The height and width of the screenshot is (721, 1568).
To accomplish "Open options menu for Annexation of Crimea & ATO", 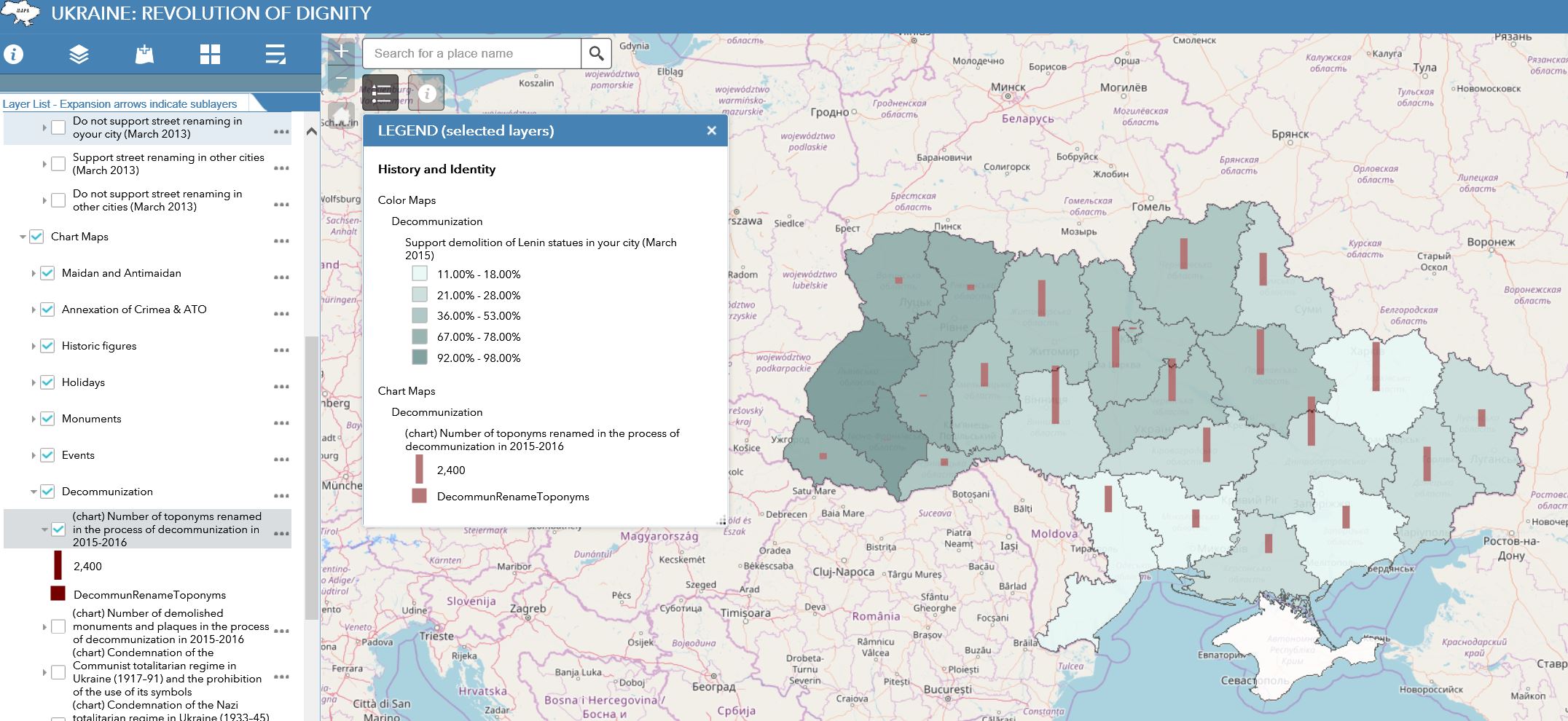I will pyautogui.click(x=281, y=314).
